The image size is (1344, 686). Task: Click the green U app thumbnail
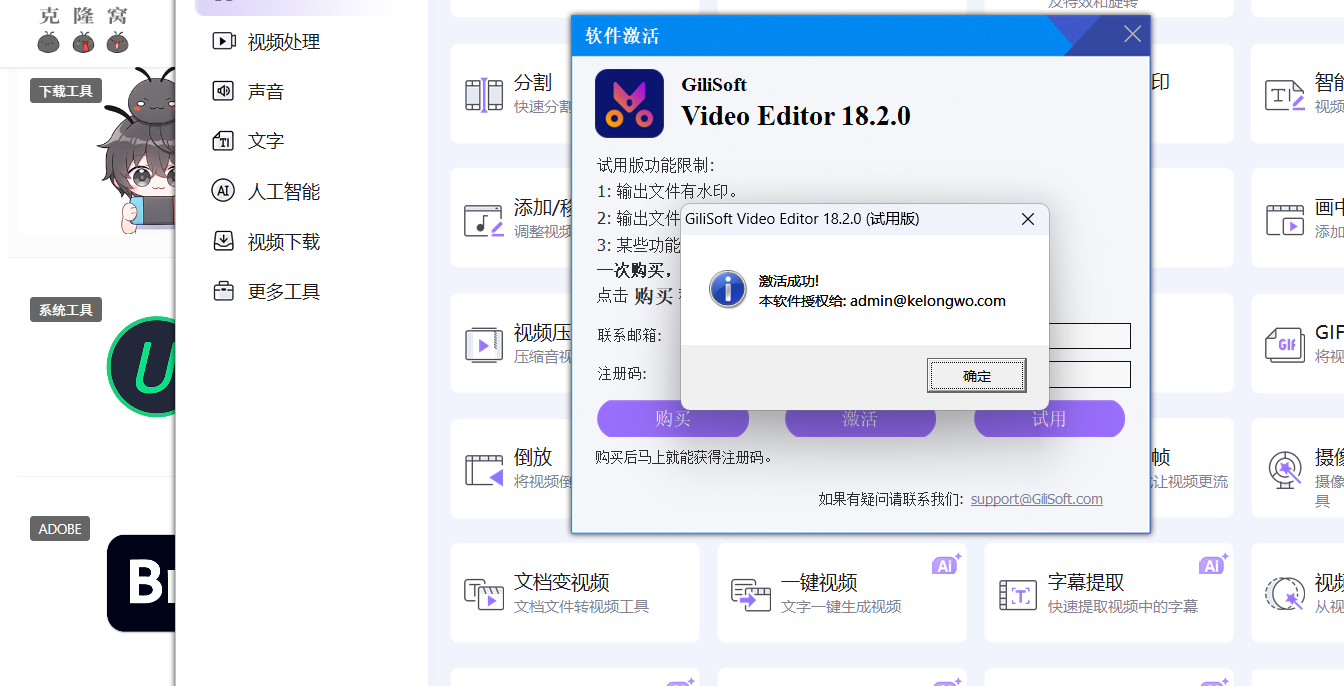tap(141, 367)
